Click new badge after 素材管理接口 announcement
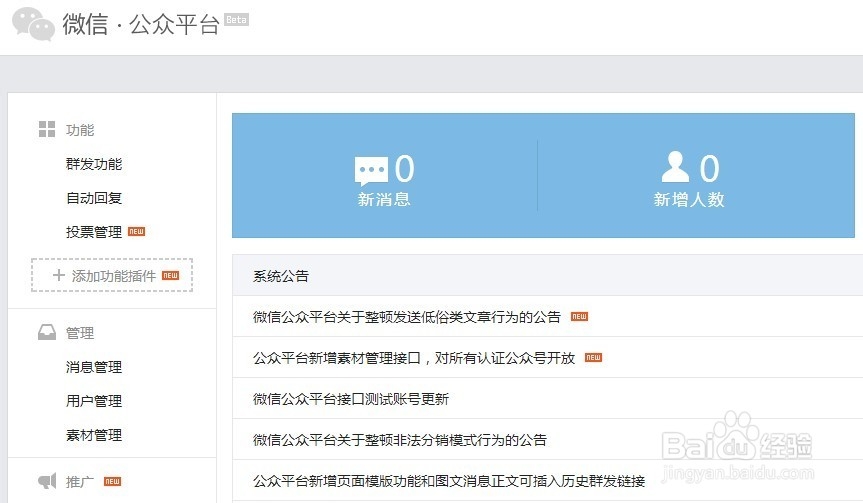 pyautogui.click(x=593, y=358)
